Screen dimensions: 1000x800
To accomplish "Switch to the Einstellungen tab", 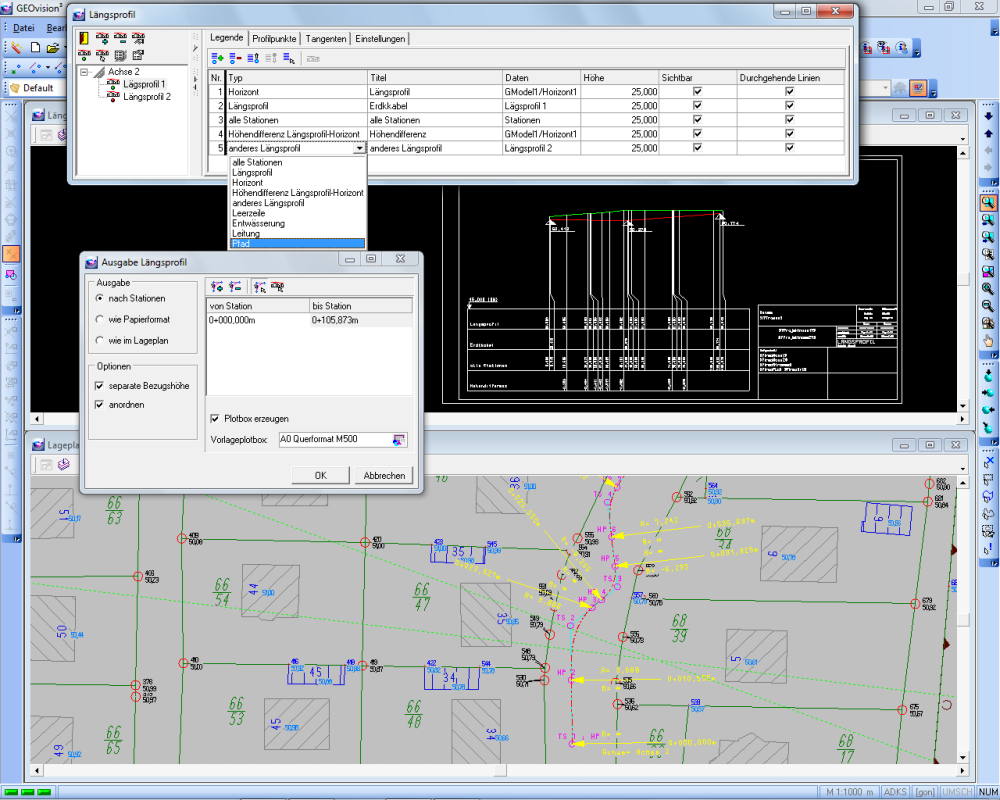I will click(x=380, y=39).
